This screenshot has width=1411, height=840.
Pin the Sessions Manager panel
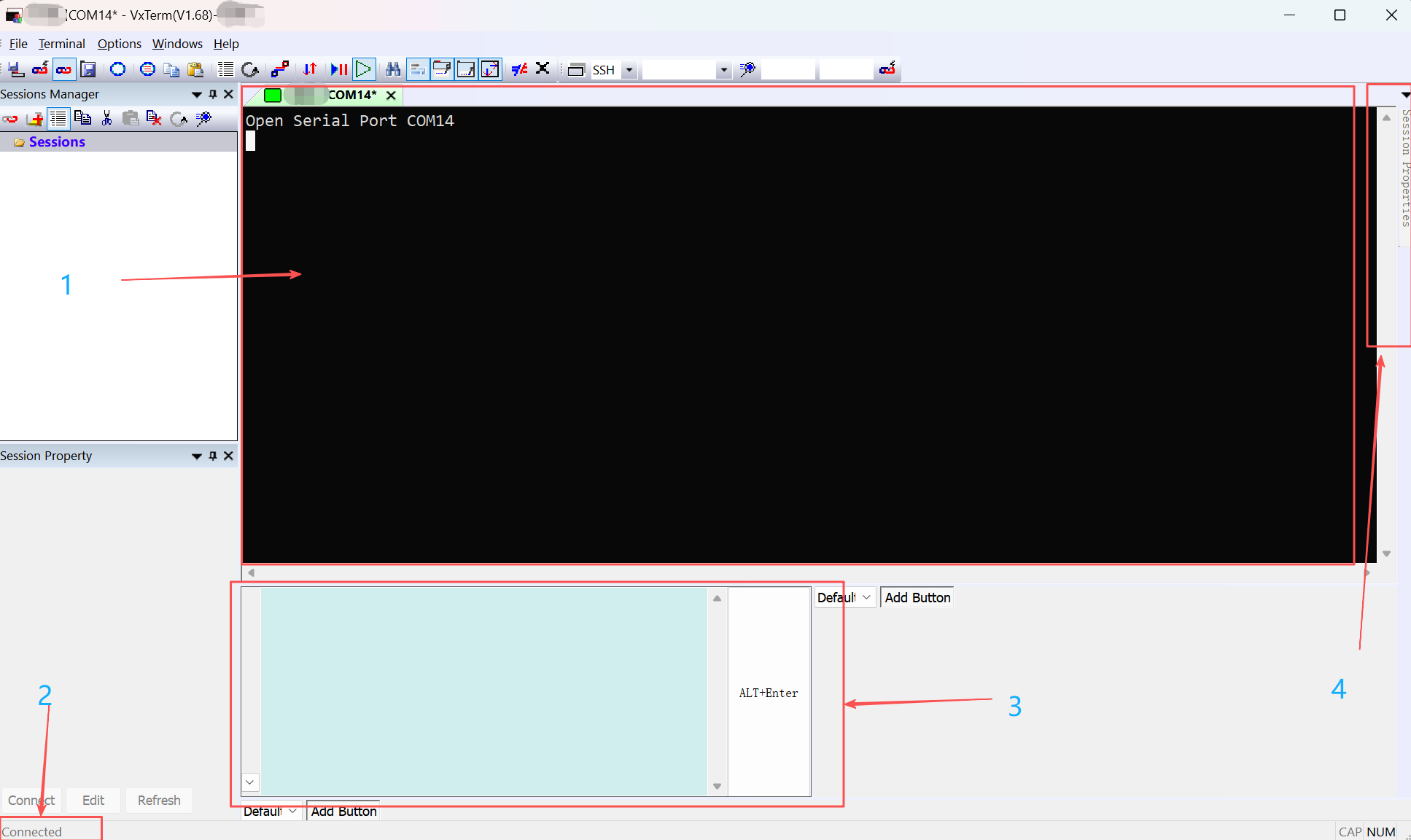pos(213,94)
